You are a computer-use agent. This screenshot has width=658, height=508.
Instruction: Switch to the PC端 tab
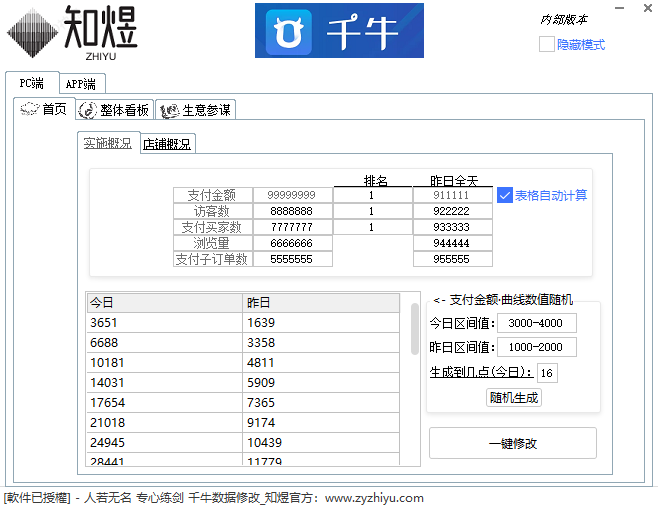(x=31, y=83)
